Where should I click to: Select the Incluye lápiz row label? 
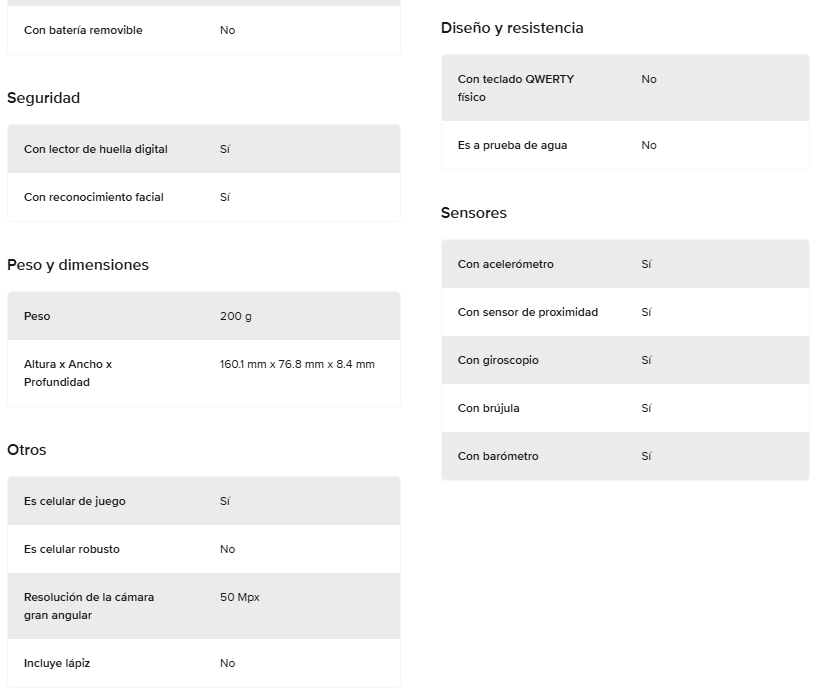tap(57, 663)
